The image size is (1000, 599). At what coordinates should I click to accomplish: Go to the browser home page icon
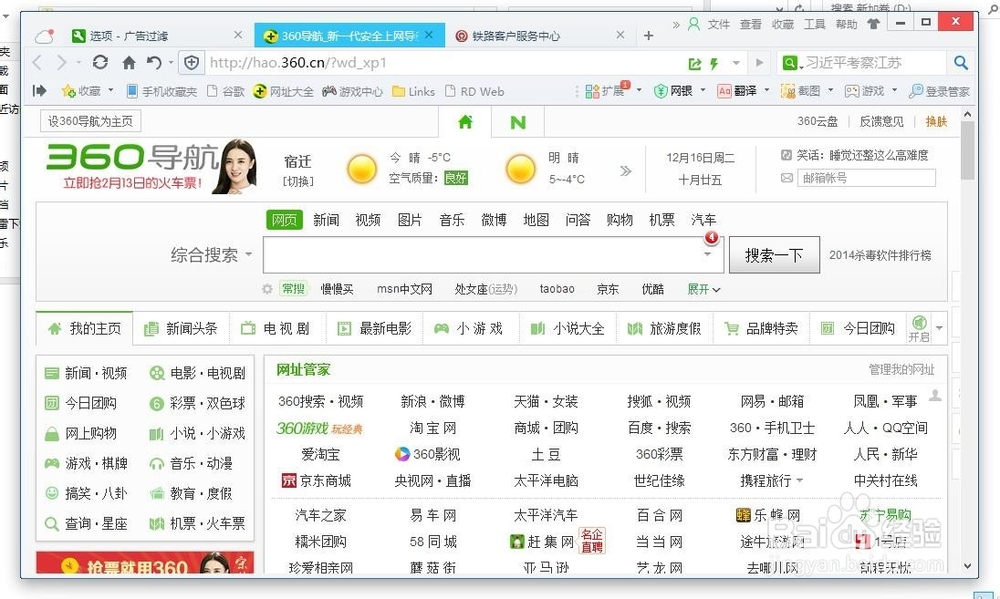click(x=129, y=63)
